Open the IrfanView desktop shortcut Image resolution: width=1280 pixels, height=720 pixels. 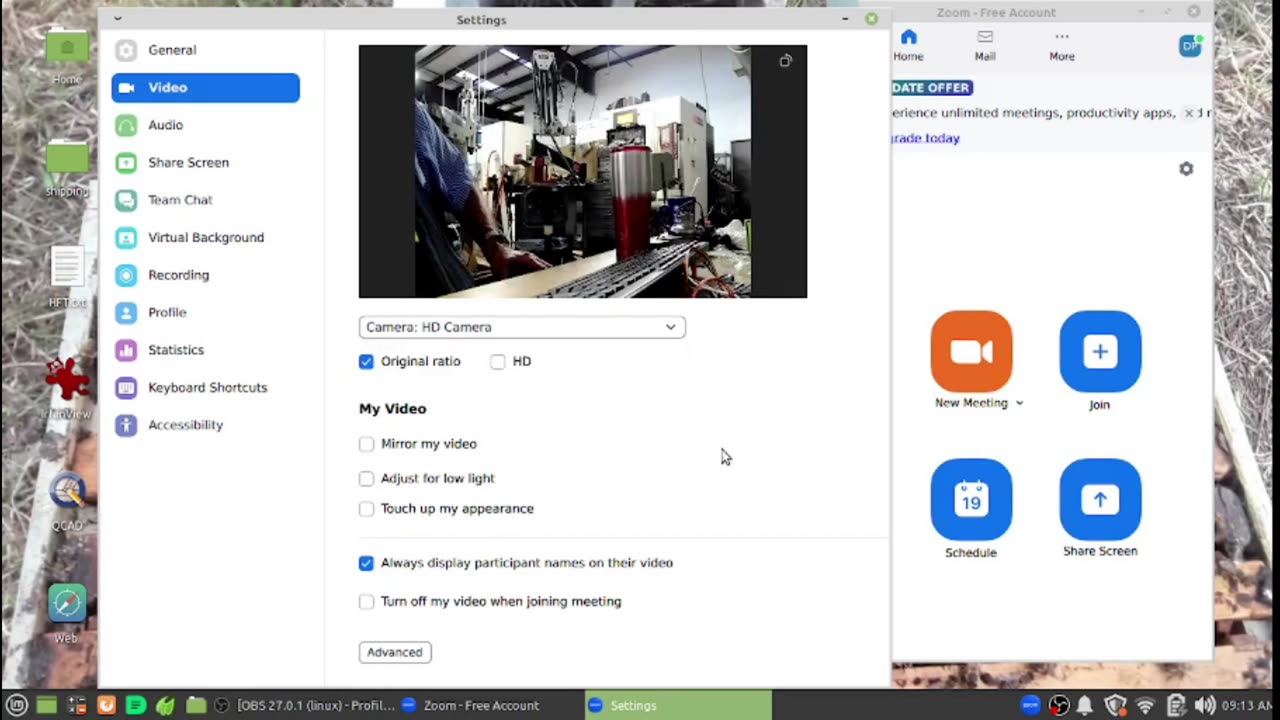(67, 389)
